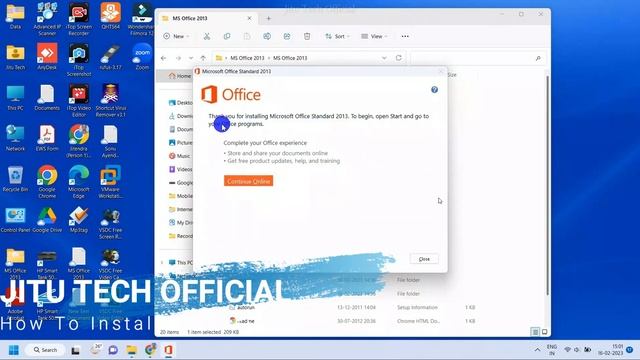Viewport: 640px width, 360px height.
Task: Open the Zoom desktop icon
Action: tap(142, 57)
